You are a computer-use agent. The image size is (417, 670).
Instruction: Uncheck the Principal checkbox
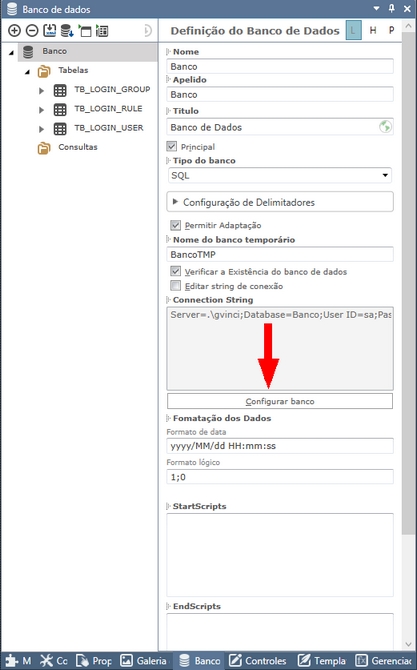172,147
